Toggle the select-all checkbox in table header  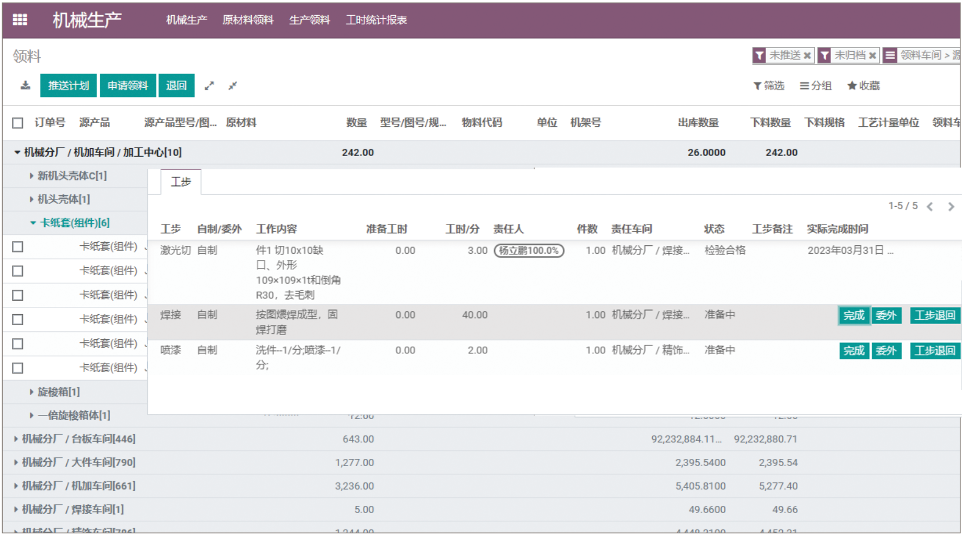click(18, 123)
